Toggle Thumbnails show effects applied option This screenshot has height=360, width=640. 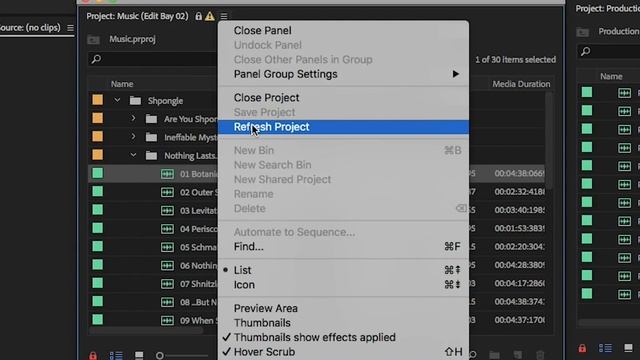(x=314, y=338)
